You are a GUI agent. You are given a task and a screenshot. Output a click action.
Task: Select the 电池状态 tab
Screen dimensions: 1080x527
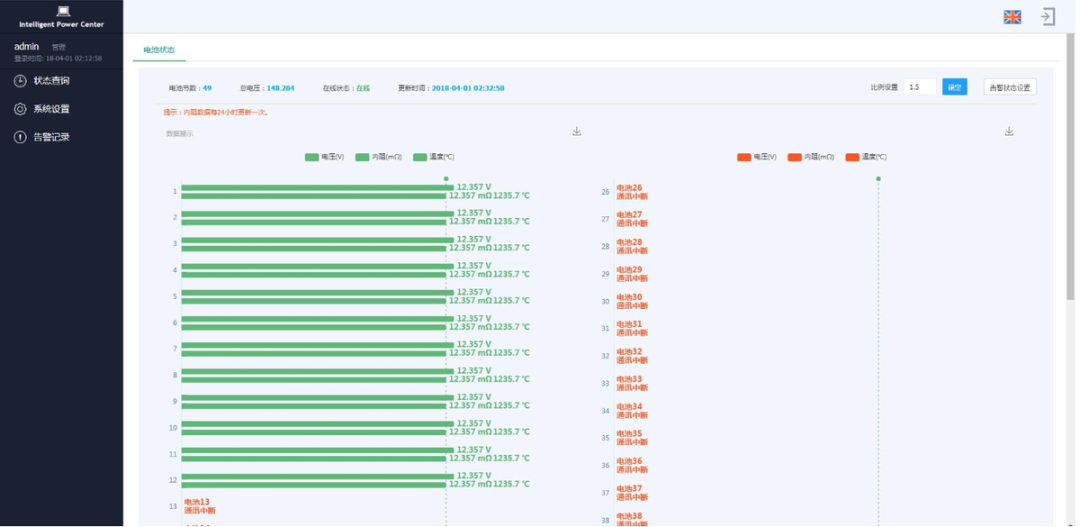pos(159,49)
